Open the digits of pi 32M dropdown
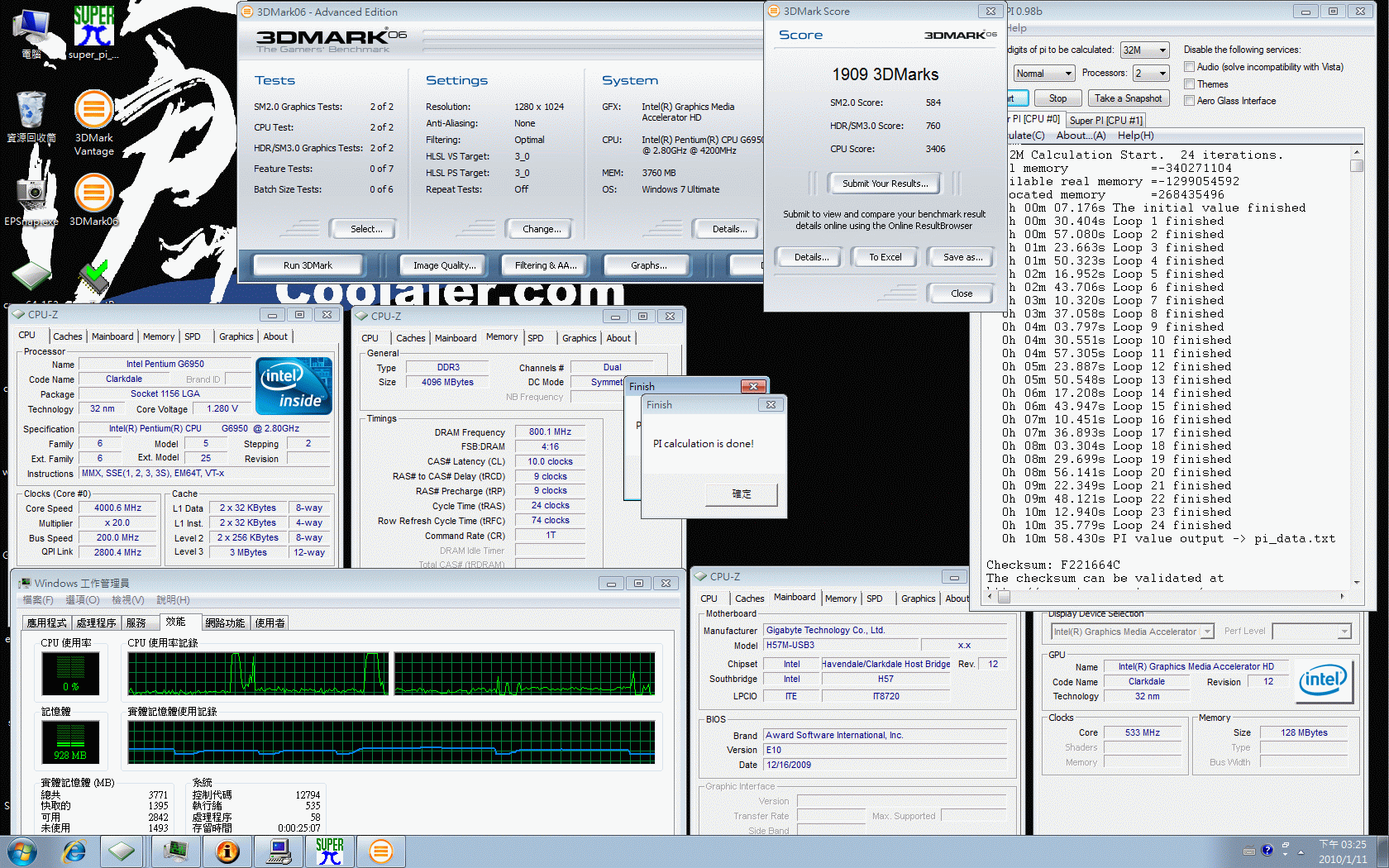Viewport: 1389px width, 868px height. [1144, 50]
